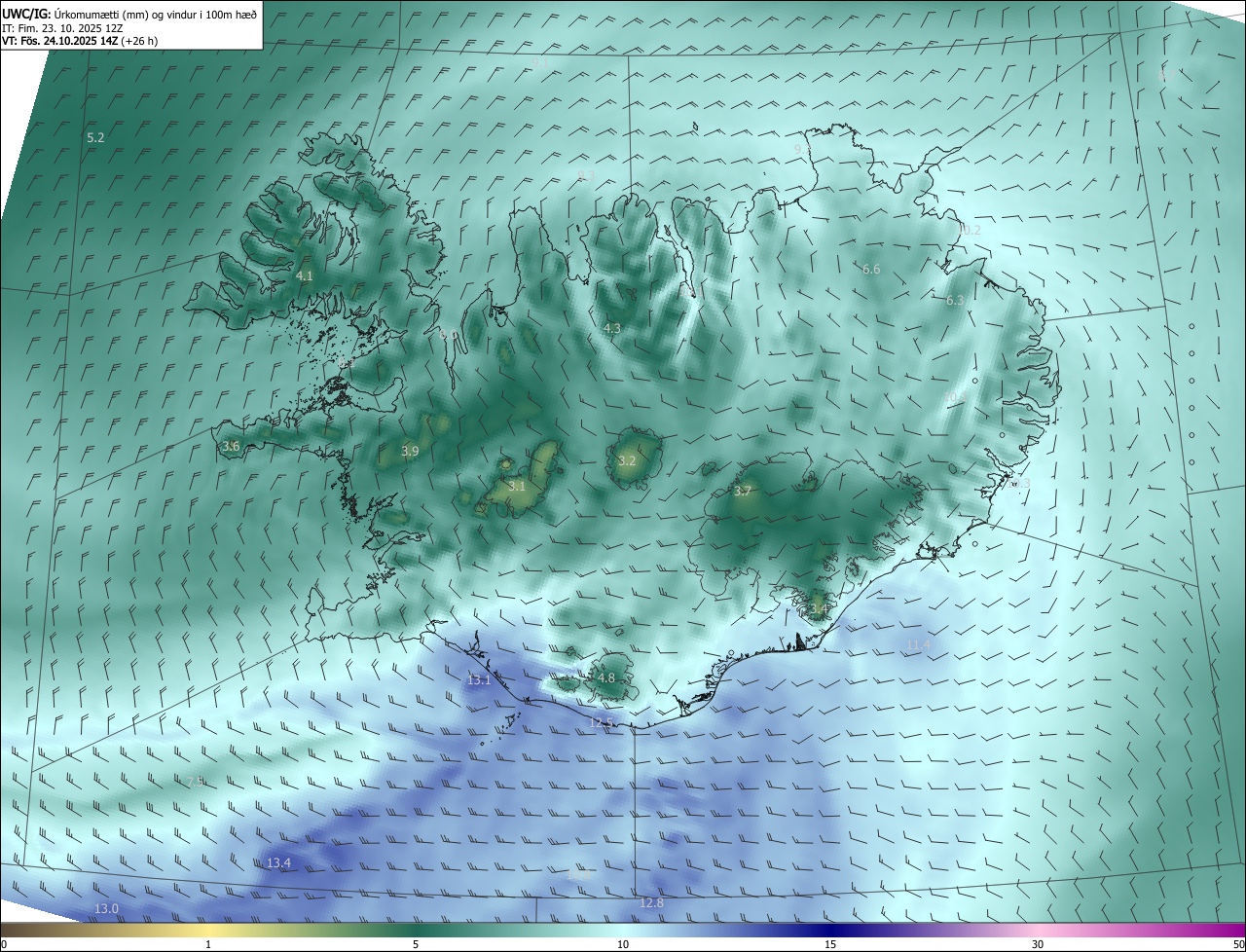This screenshot has width=1246, height=952.
Task: Click the 13.0 value at the lower-left corner
Action: coord(106,909)
